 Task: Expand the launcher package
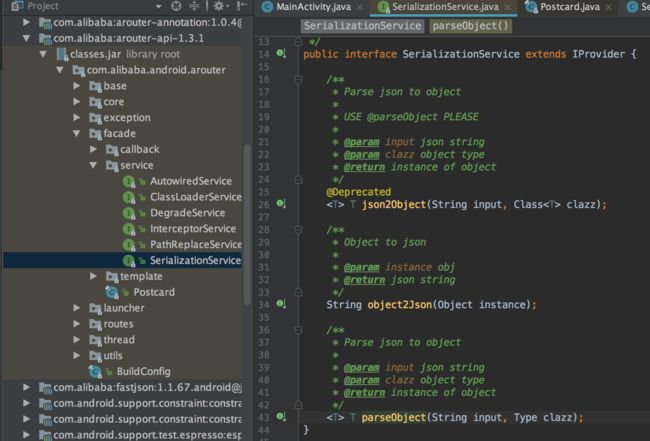(76, 308)
